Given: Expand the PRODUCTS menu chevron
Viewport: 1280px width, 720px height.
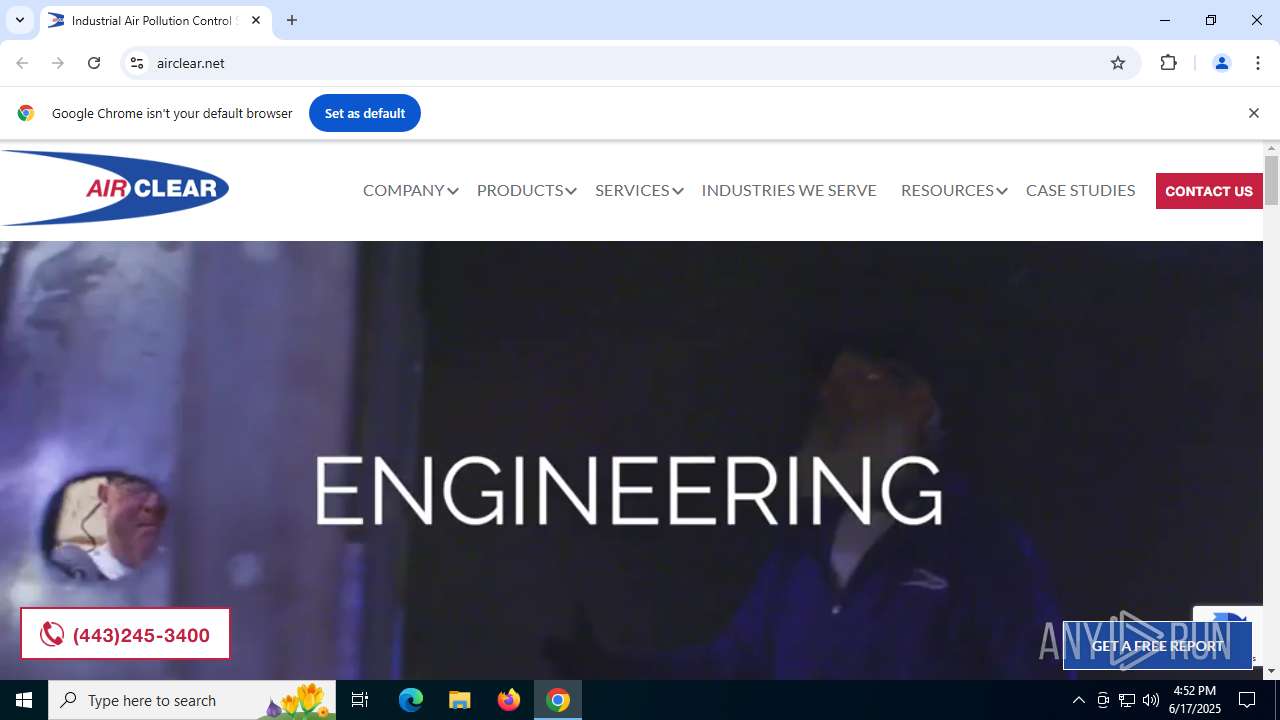Looking at the screenshot, I should [x=571, y=191].
